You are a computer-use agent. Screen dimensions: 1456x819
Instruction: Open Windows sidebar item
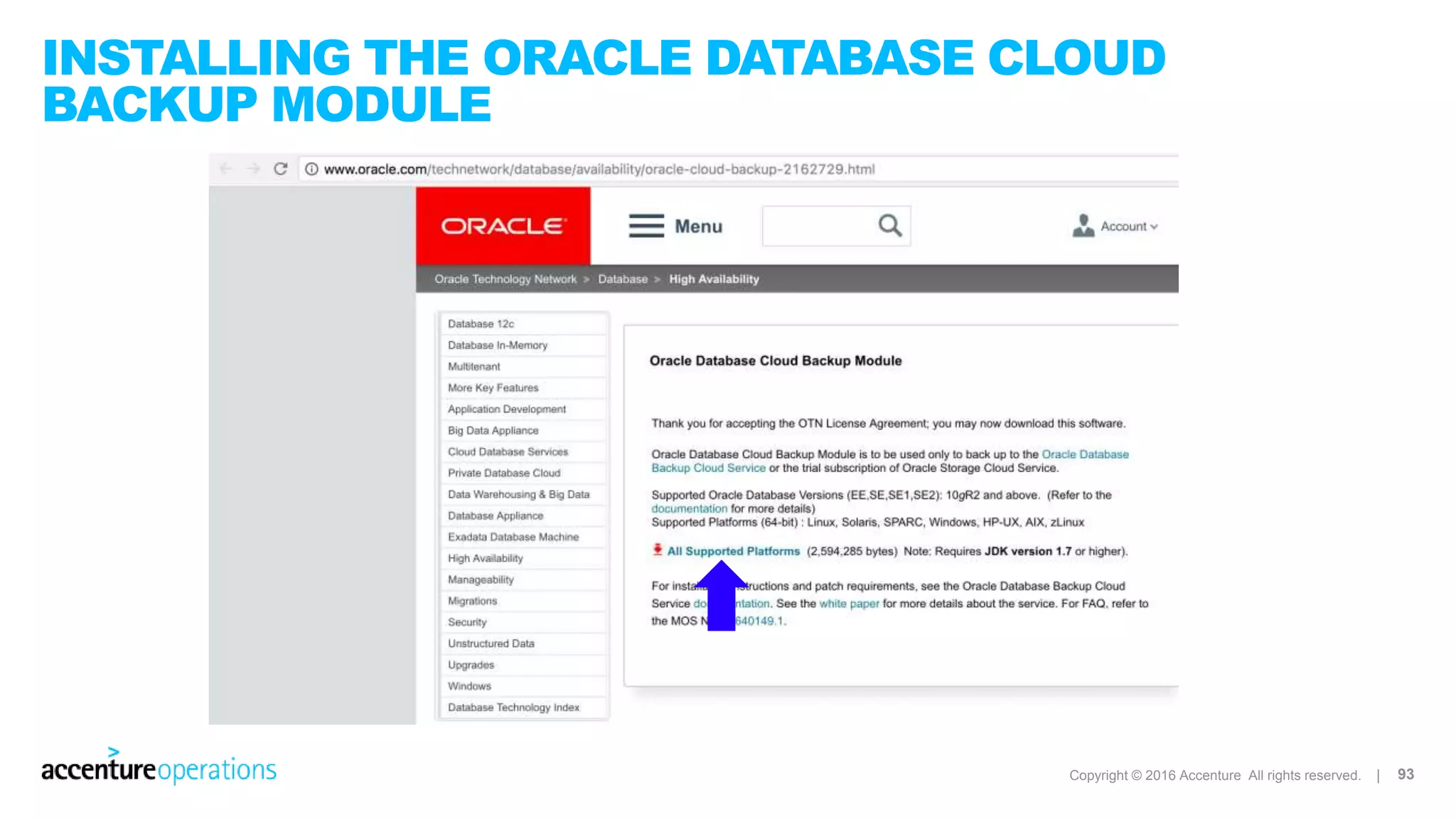523,687
